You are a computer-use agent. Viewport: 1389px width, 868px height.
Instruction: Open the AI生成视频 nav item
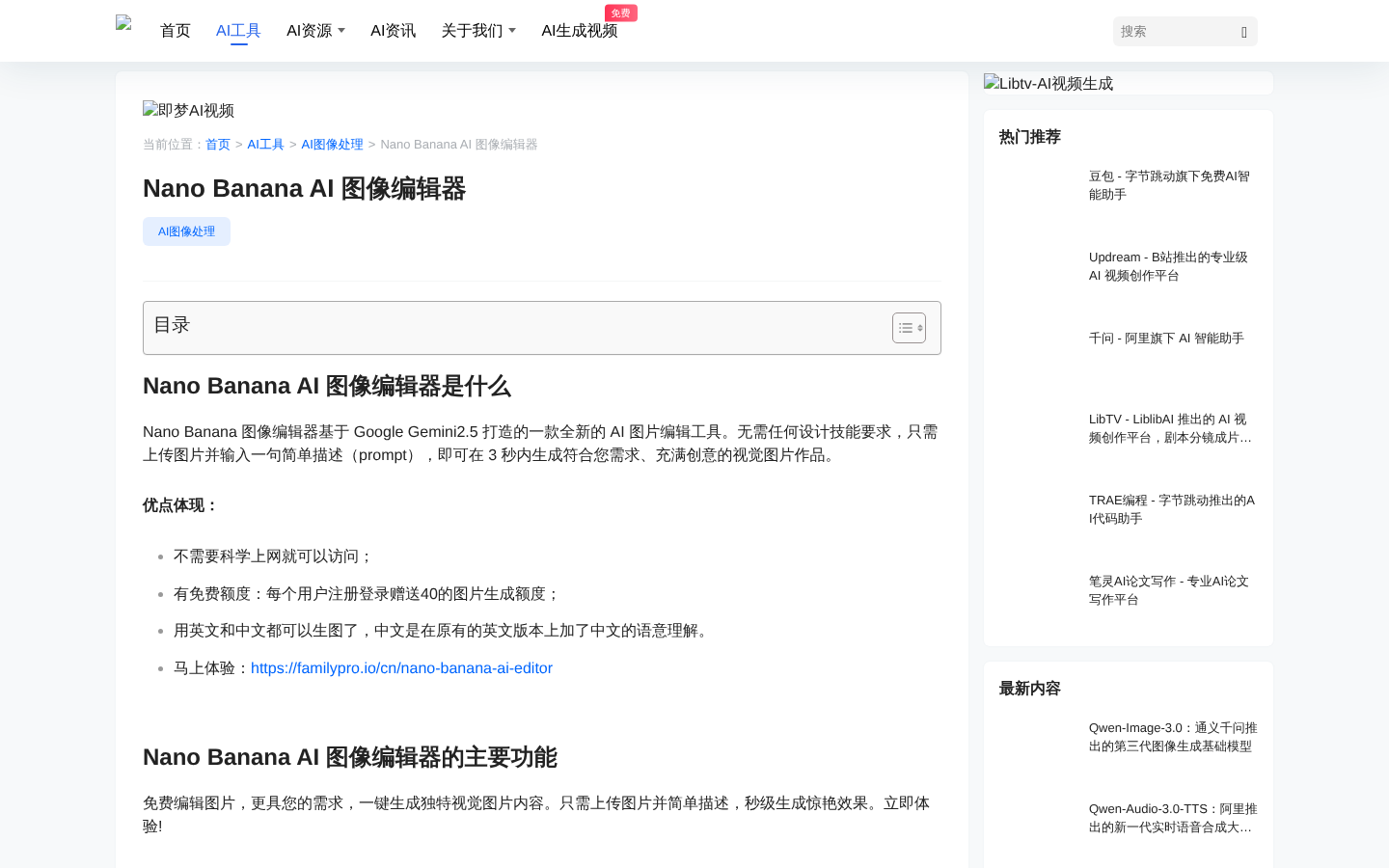[x=579, y=31]
